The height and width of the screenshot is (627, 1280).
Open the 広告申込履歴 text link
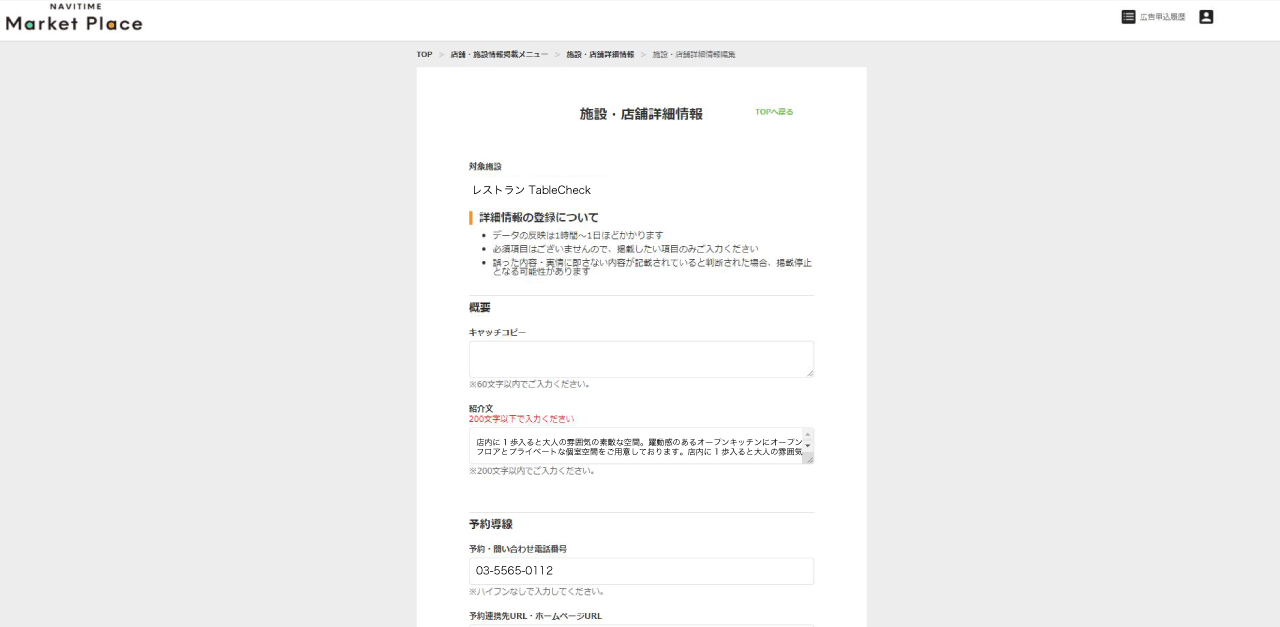[x=1162, y=18]
